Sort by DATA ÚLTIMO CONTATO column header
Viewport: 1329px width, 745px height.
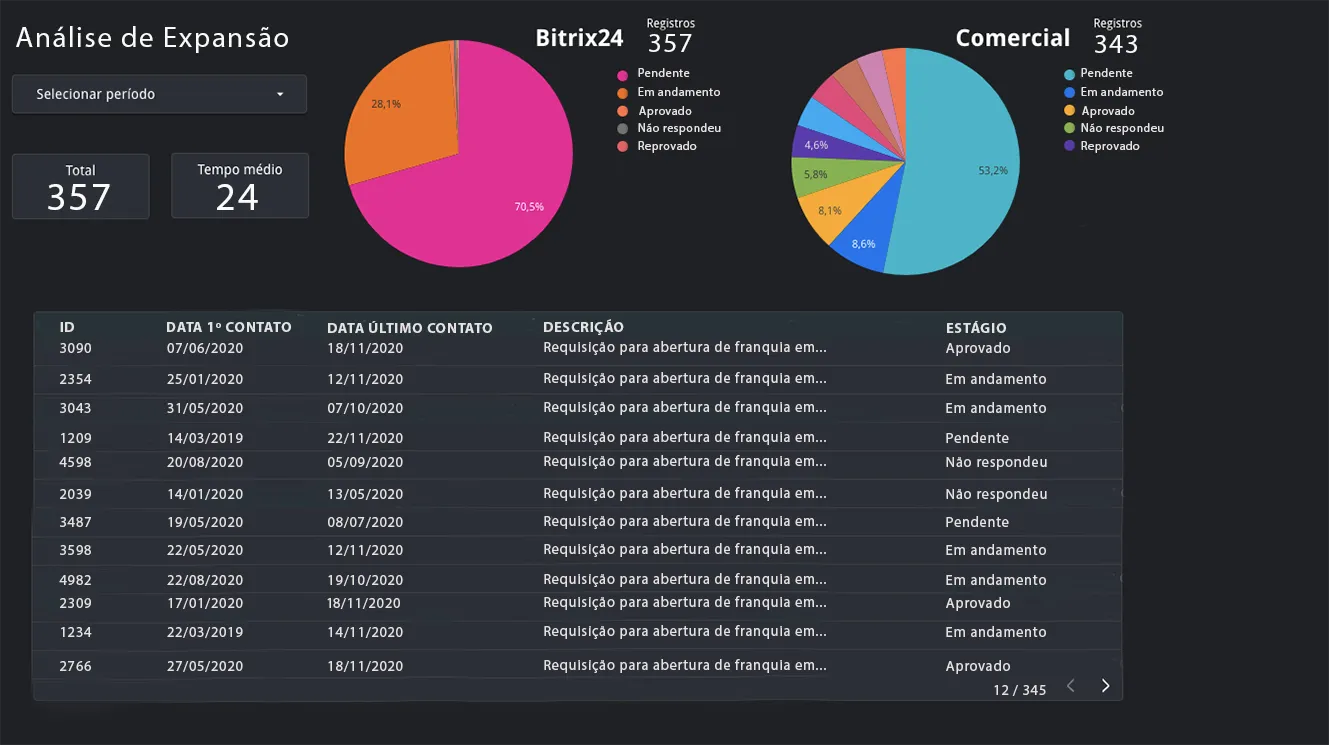pyautogui.click(x=410, y=328)
